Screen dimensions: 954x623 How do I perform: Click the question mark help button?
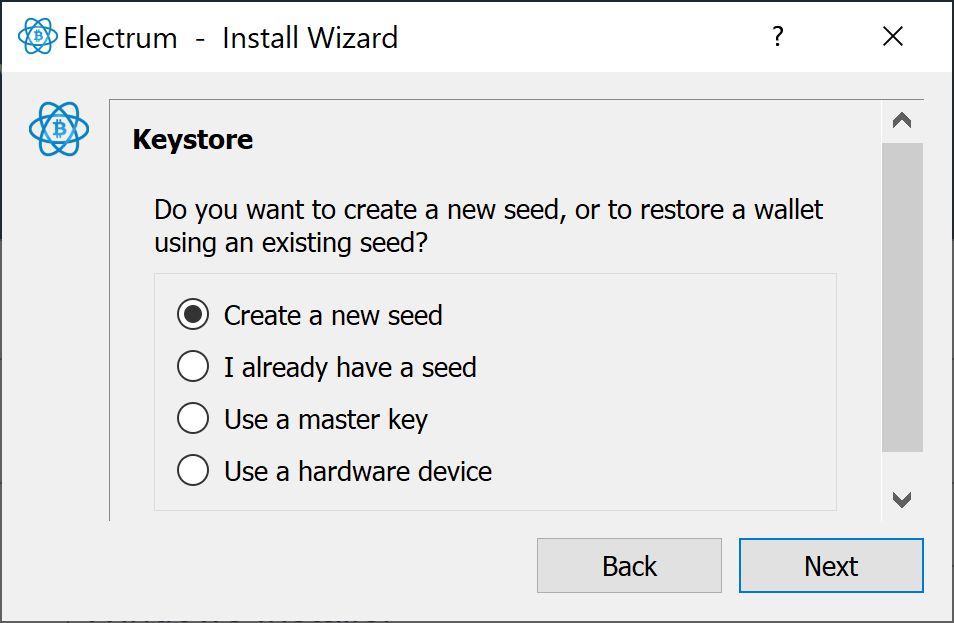pyautogui.click(x=777, y=37)
